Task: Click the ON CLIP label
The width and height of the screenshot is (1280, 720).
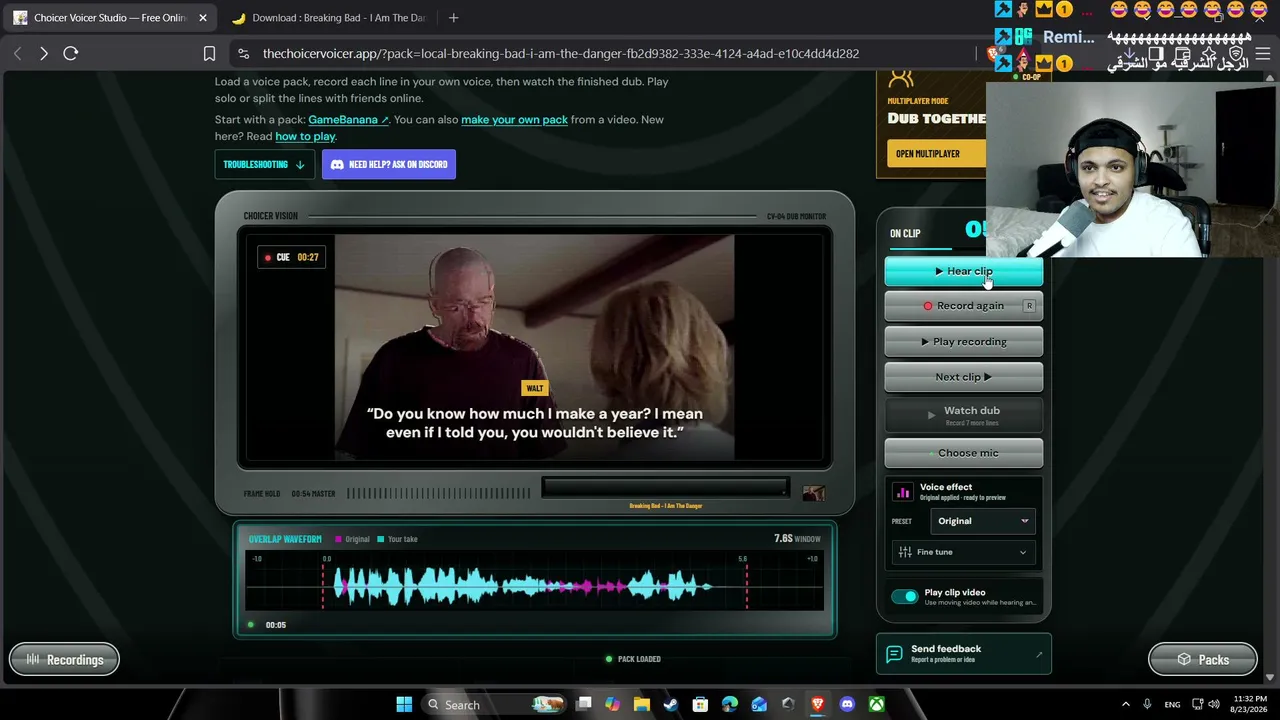Action: pos(905,234)
